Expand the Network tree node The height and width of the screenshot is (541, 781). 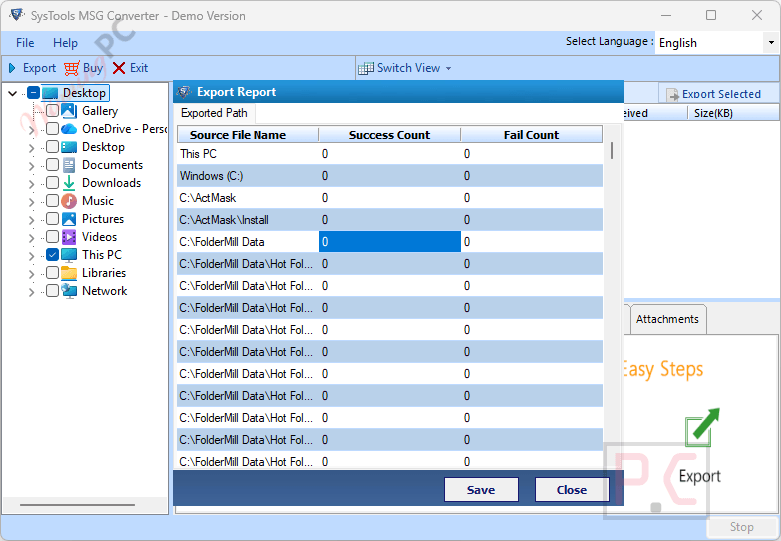tap(32, 292)
